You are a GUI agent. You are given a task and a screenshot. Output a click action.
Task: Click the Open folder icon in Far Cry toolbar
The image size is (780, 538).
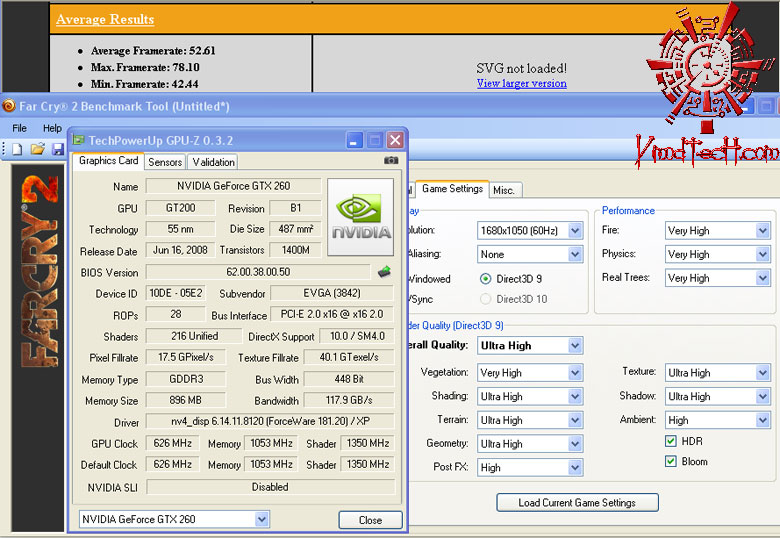(x=37, y=149)
